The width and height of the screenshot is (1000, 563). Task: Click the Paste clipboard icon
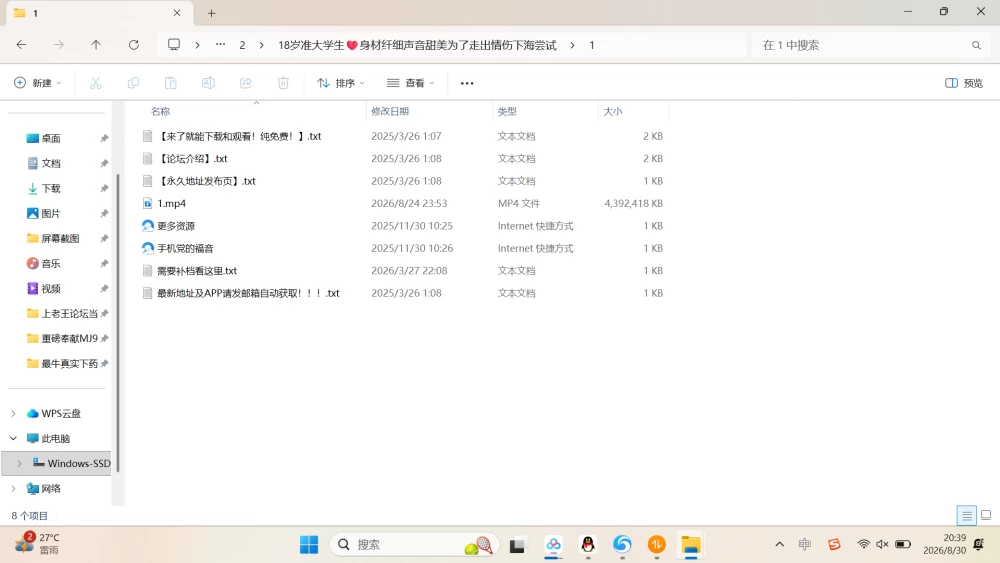[170, 83]
